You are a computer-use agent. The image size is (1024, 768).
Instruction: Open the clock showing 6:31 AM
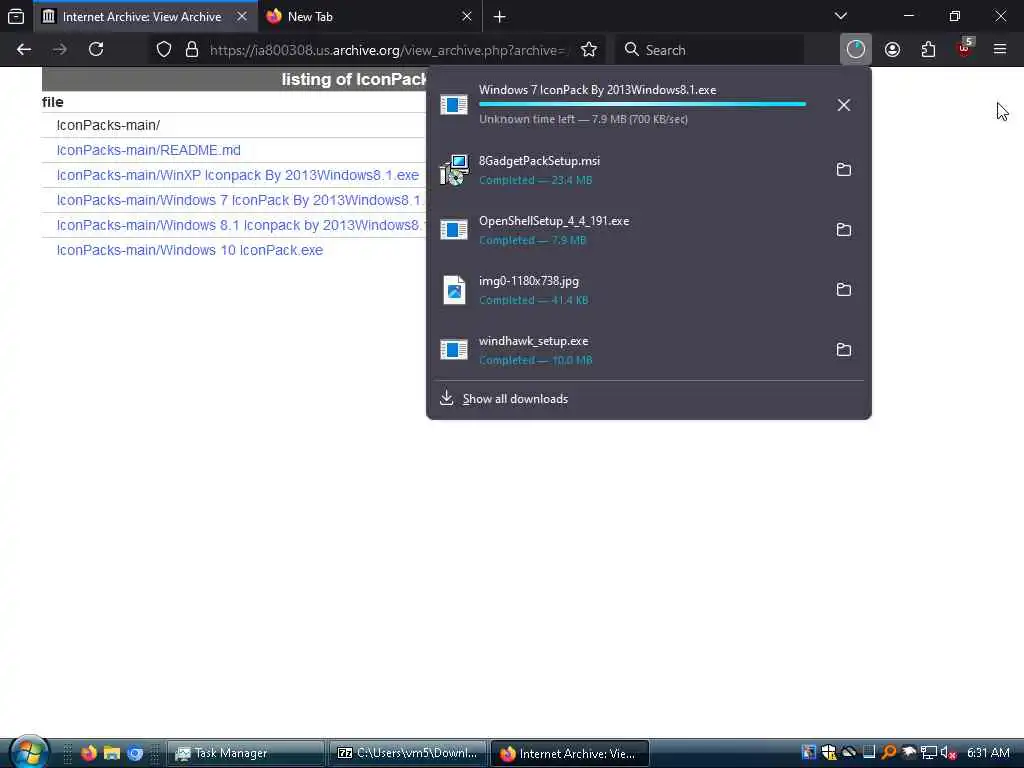pyautogui.click(x=988, y=753)
